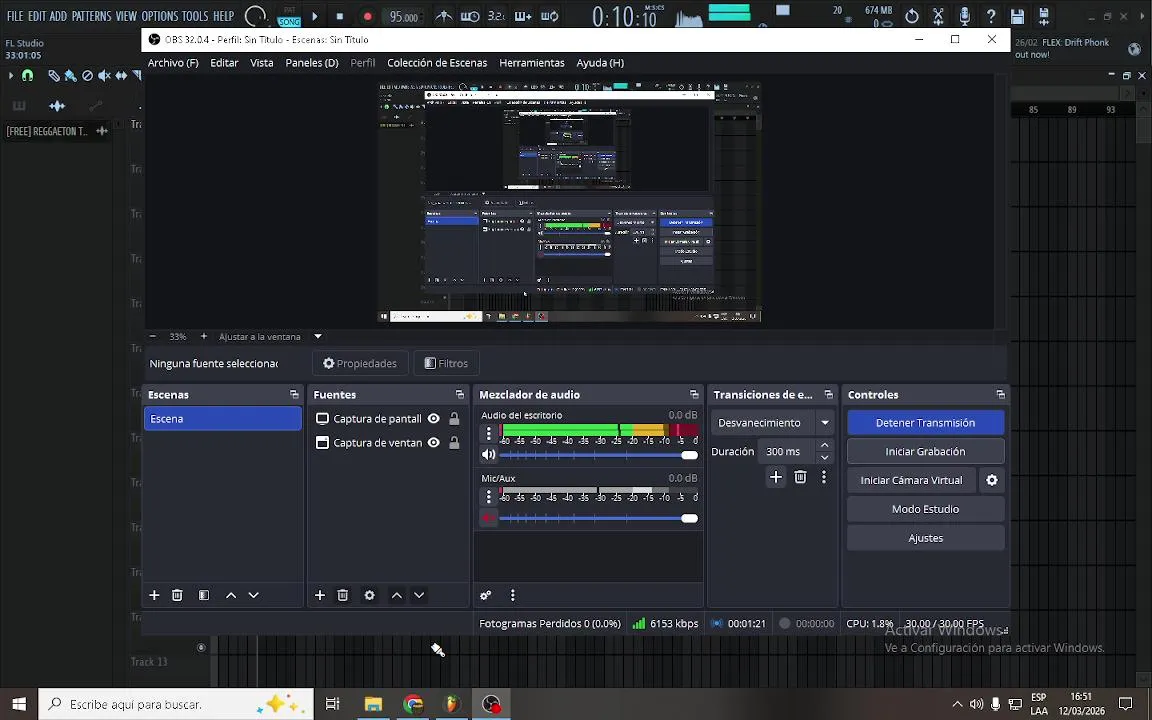Viewport: 1152px width, 720px height.
Task: Toggle visibility of Captura de pantalla source
Action: pyautogui.click(x=433, y=419)
